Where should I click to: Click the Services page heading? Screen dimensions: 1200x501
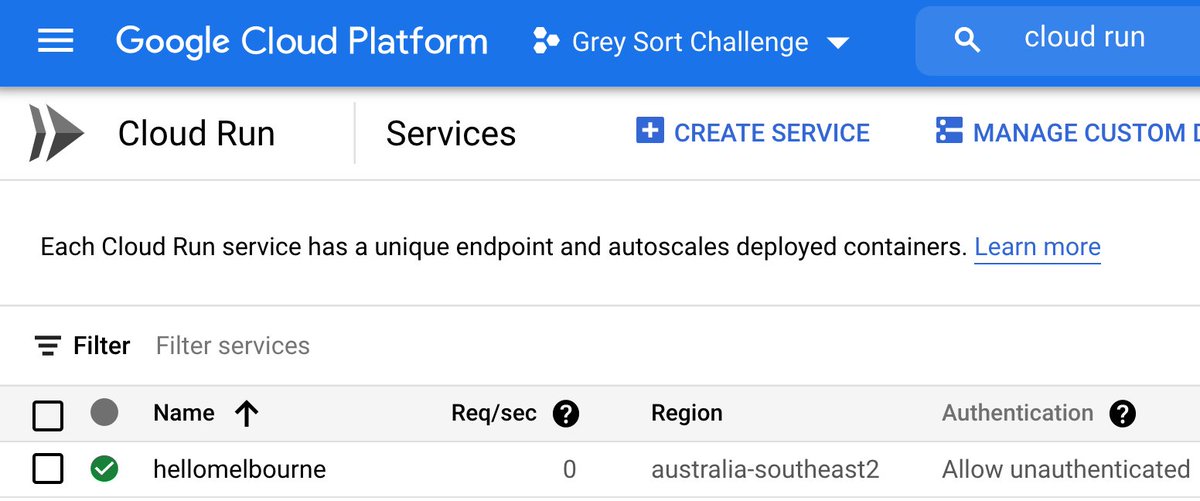(x=451, y=133)
